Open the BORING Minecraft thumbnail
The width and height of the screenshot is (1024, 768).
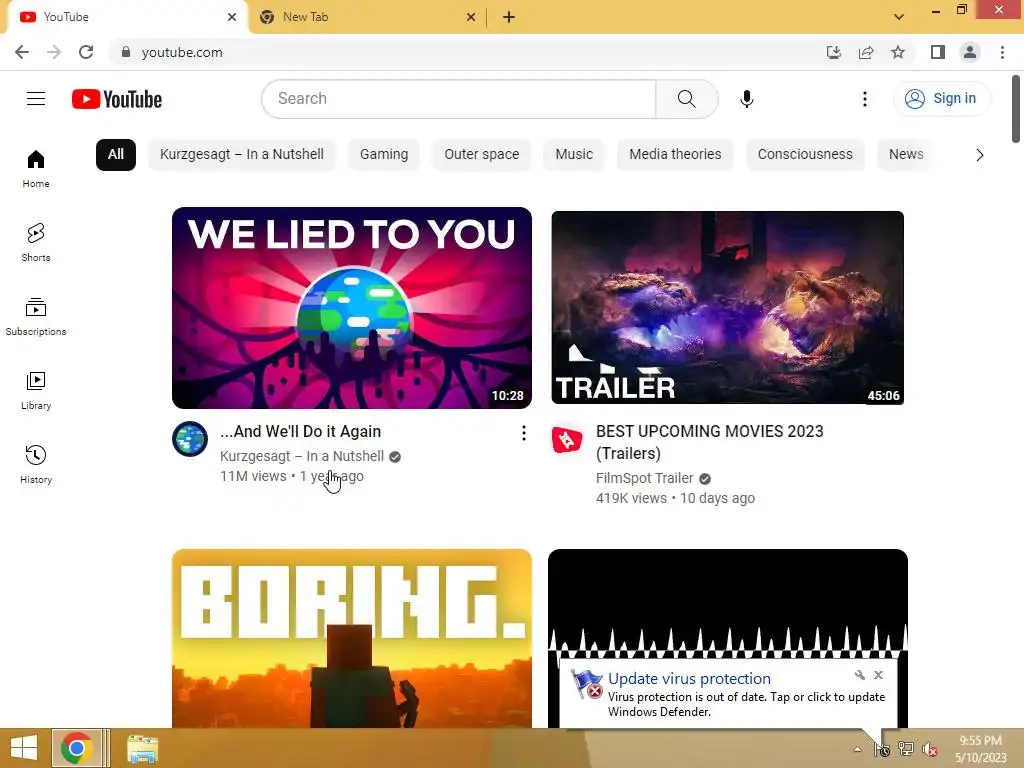(x=352, y=639)
